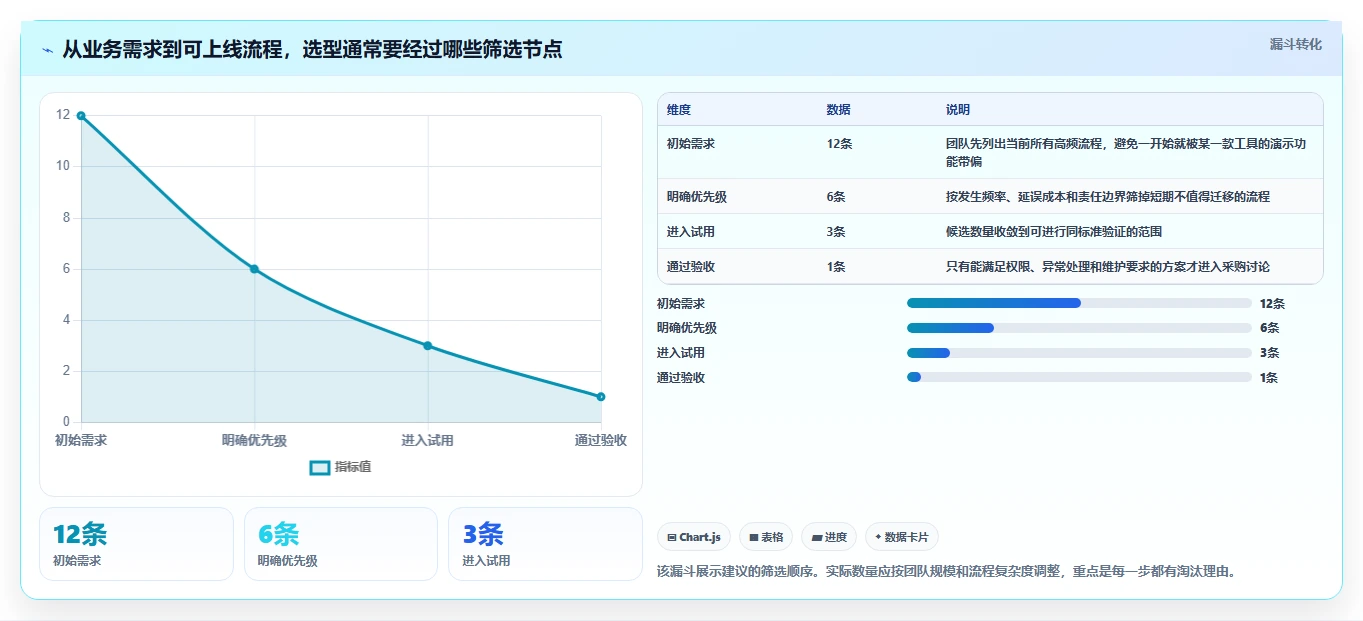Open the 6条 明确优先级 data card
This screenshot has height=621, width=1363.
(x=341, y=544)
